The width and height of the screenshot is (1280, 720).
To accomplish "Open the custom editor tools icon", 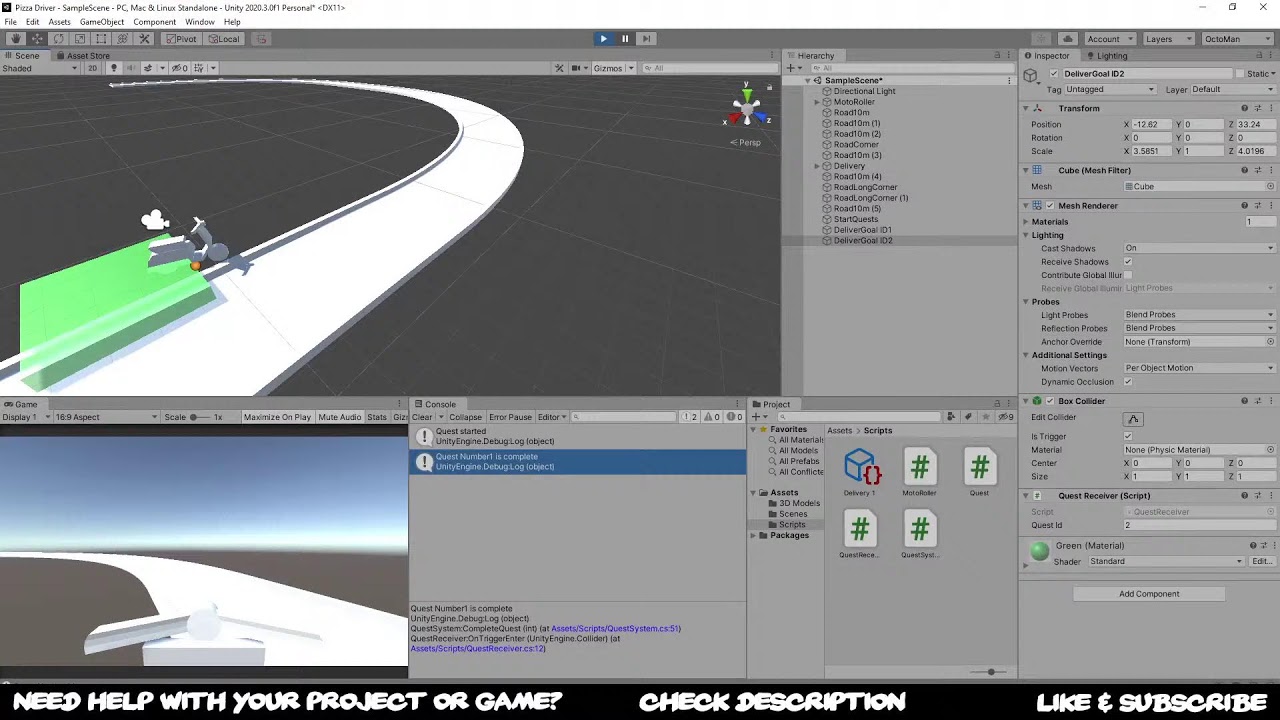I will pyautogui.click(x=145, y=39).
